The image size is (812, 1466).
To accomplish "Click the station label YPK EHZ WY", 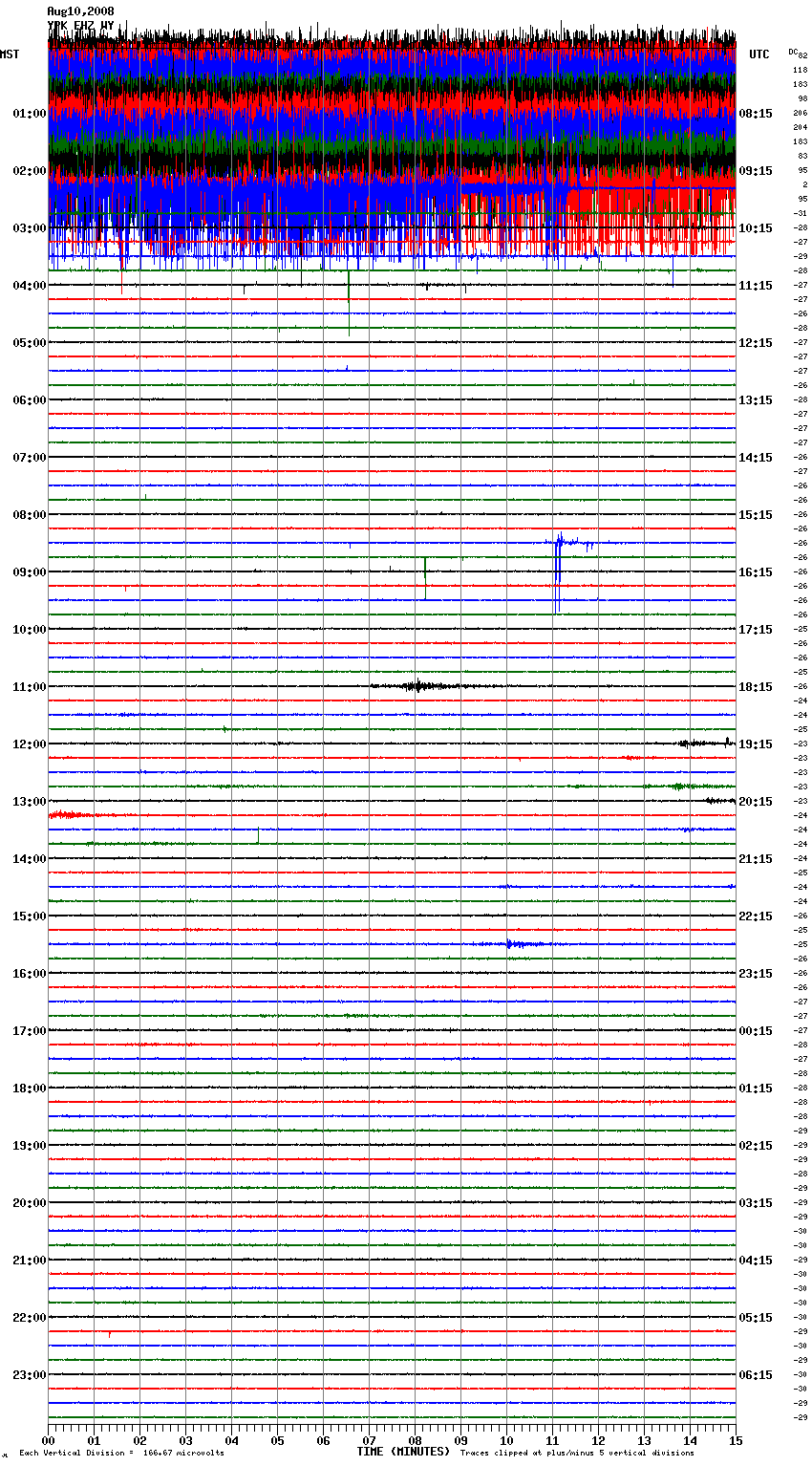I will point(80,26).
